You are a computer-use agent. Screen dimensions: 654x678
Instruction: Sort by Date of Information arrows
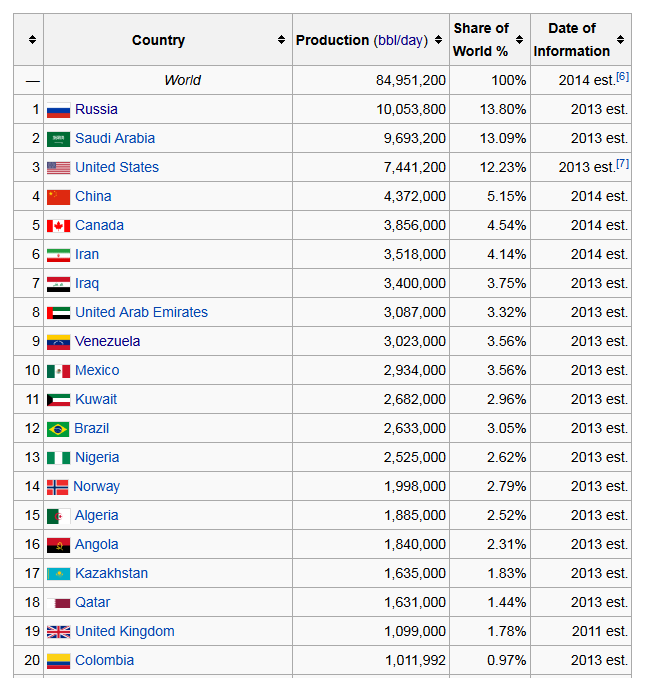[x=620, y=40]
